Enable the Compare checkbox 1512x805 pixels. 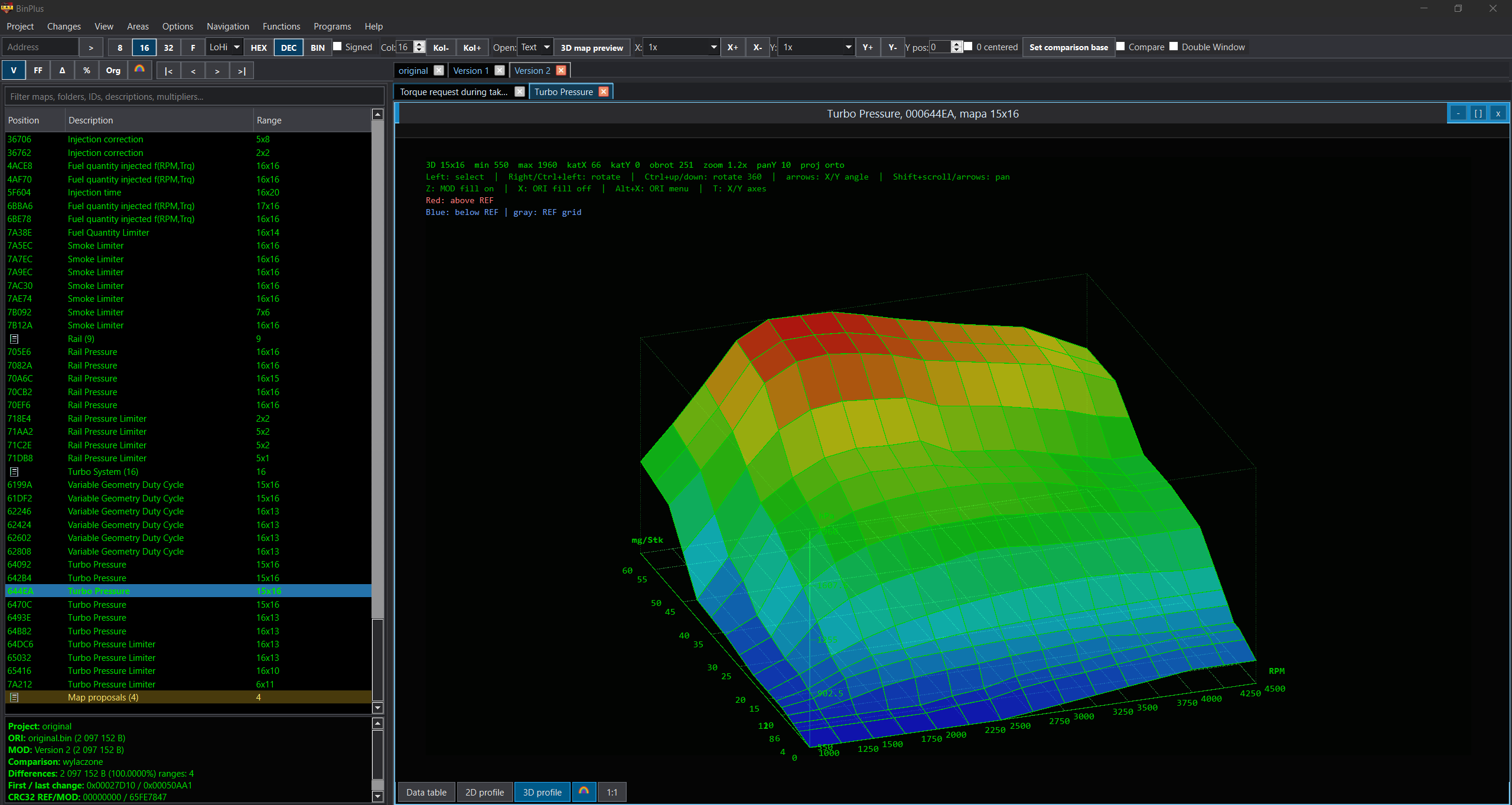(x=1120, y=46)
